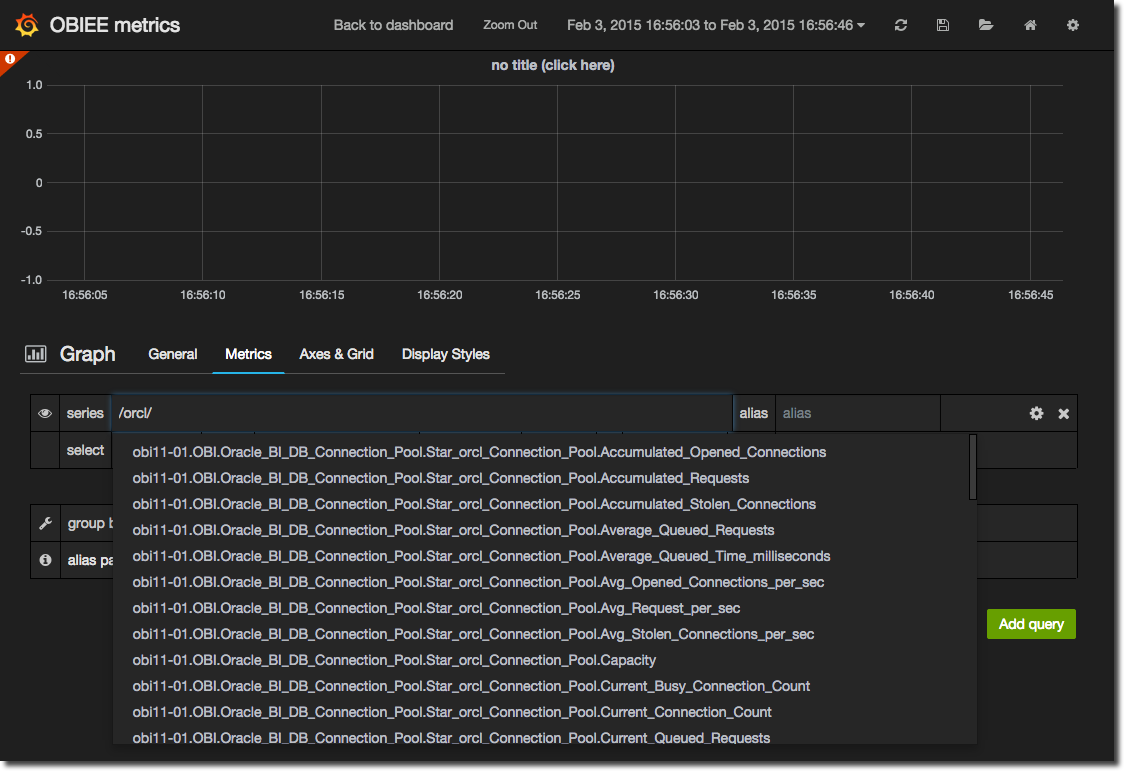Click the suggestion list scrollbar
The width and height of the screenshot is (1124, 771).
pos(973,466)
